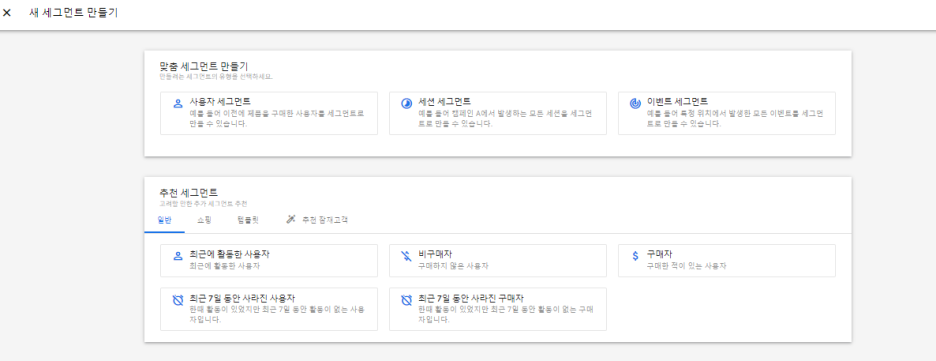This screenshot has height=361, width=936.
Task: Switch to the 일반 tab
Action: coord(164,220)
